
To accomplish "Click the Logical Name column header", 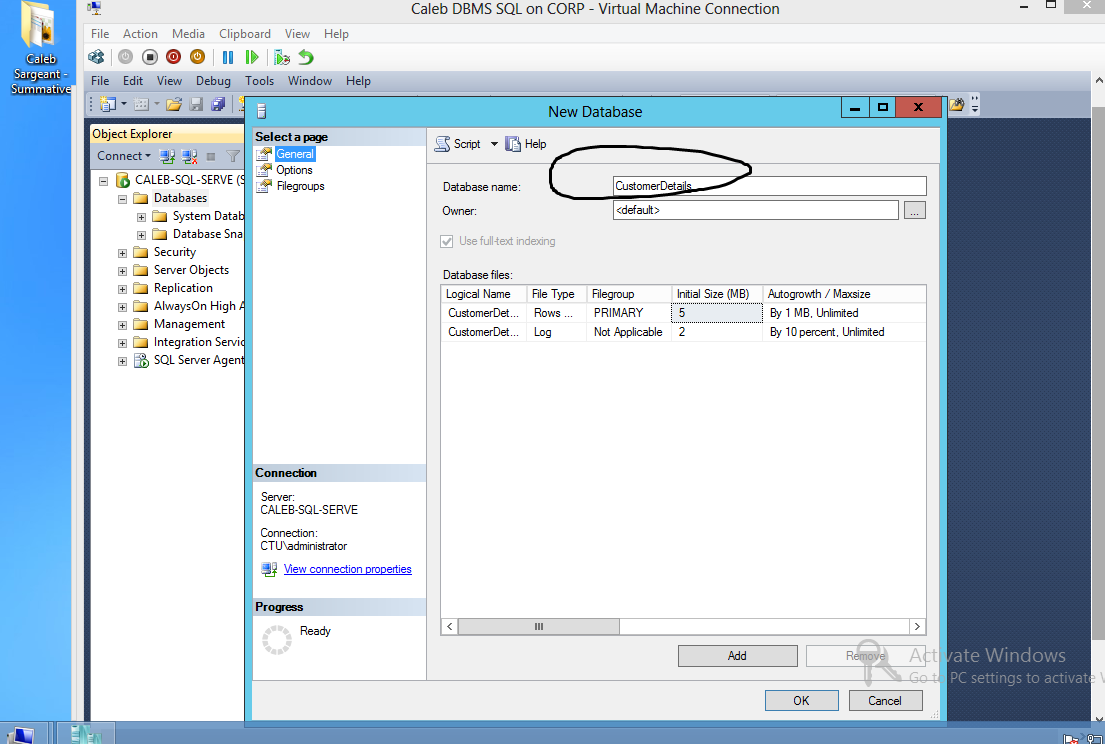I will [484, 294].
